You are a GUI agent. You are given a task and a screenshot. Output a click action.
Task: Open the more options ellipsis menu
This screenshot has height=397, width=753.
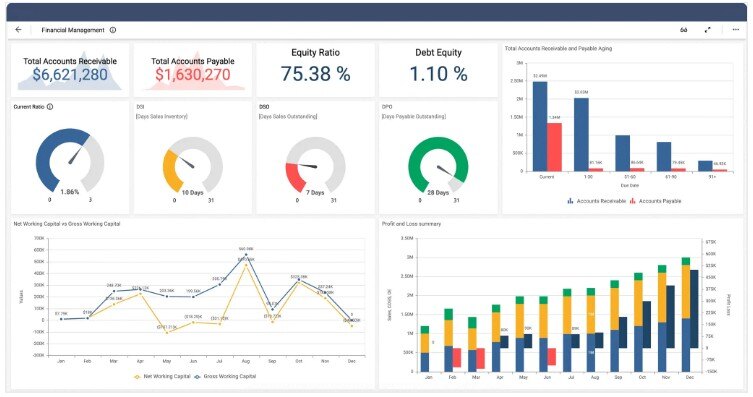click(736, 30)
